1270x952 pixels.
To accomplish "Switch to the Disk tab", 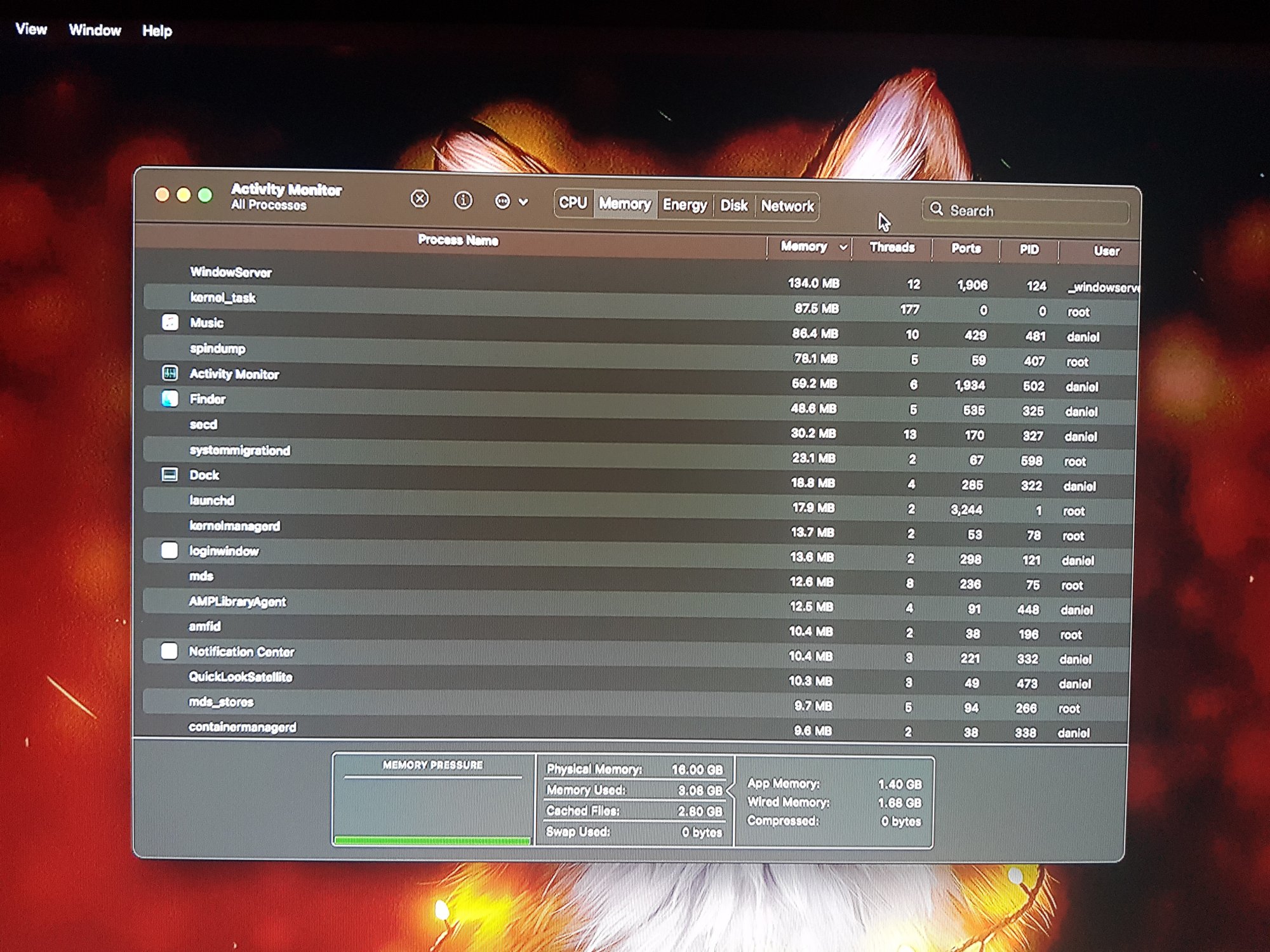I will point(733,205).
